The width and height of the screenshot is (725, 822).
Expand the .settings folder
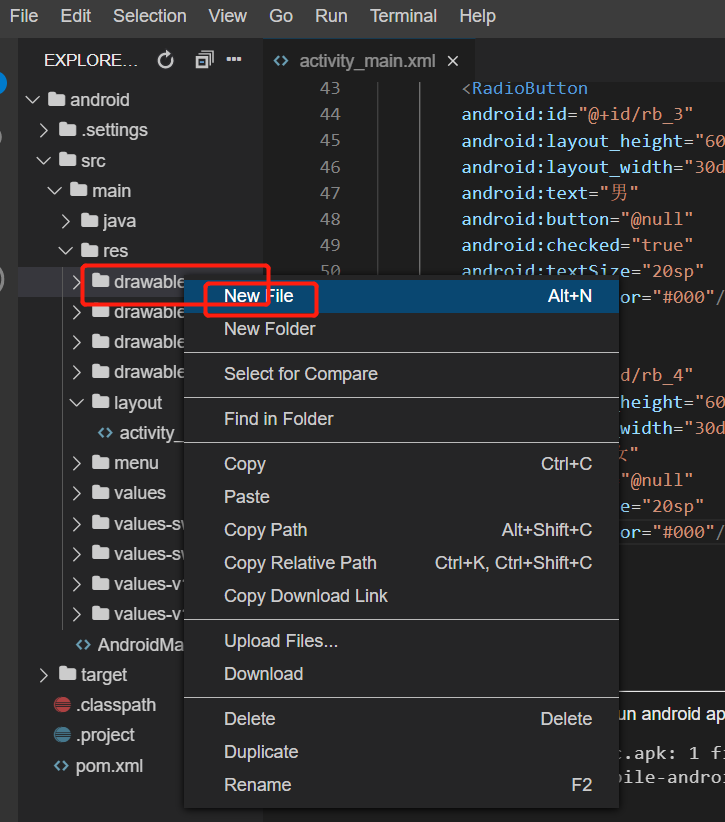point(44,130)
